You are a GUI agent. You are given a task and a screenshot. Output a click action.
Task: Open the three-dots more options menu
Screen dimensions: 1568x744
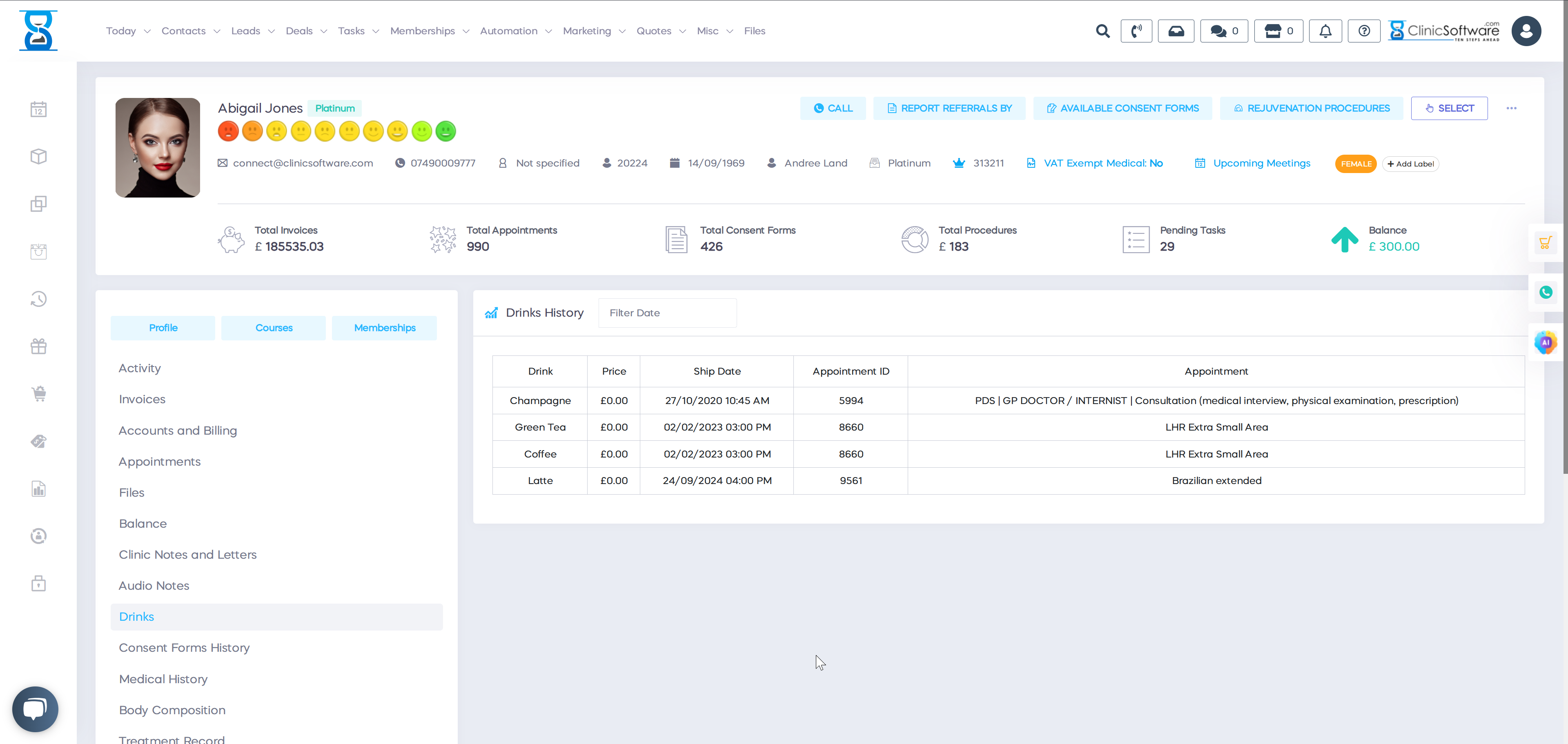tap(1511, 108)
